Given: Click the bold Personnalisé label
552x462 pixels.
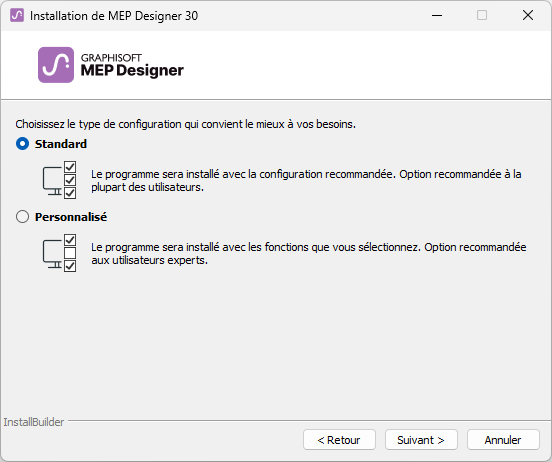Looking at the screenshot, I should [71, 217].
